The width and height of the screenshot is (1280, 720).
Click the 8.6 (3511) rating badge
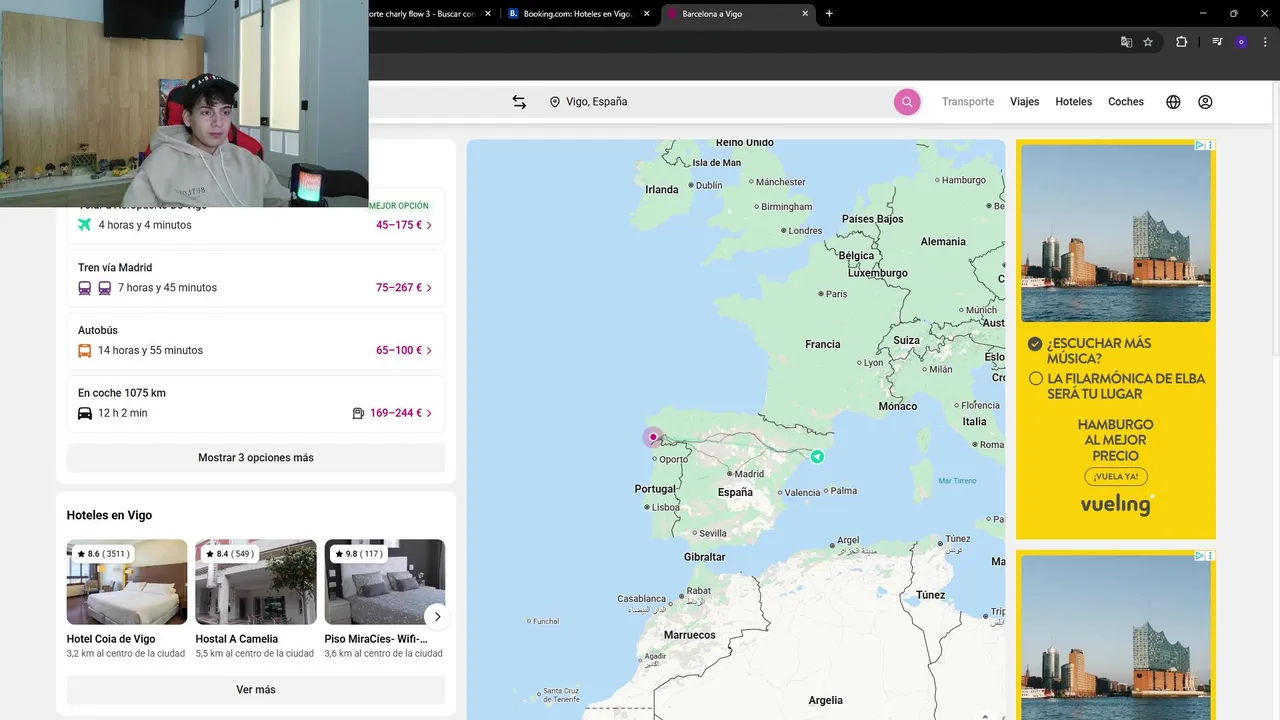point(103,554)
